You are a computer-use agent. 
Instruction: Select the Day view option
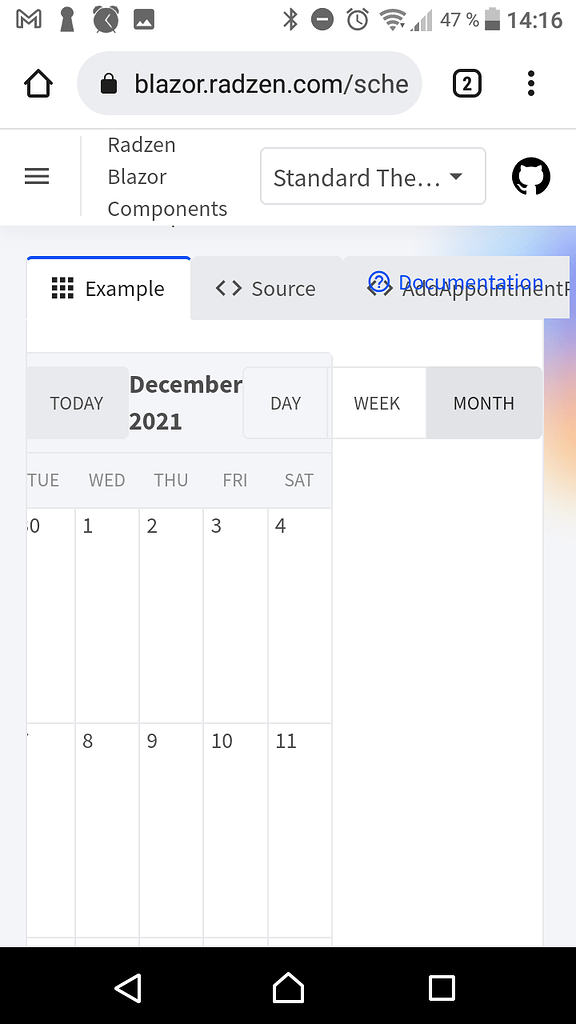[285, 403]
